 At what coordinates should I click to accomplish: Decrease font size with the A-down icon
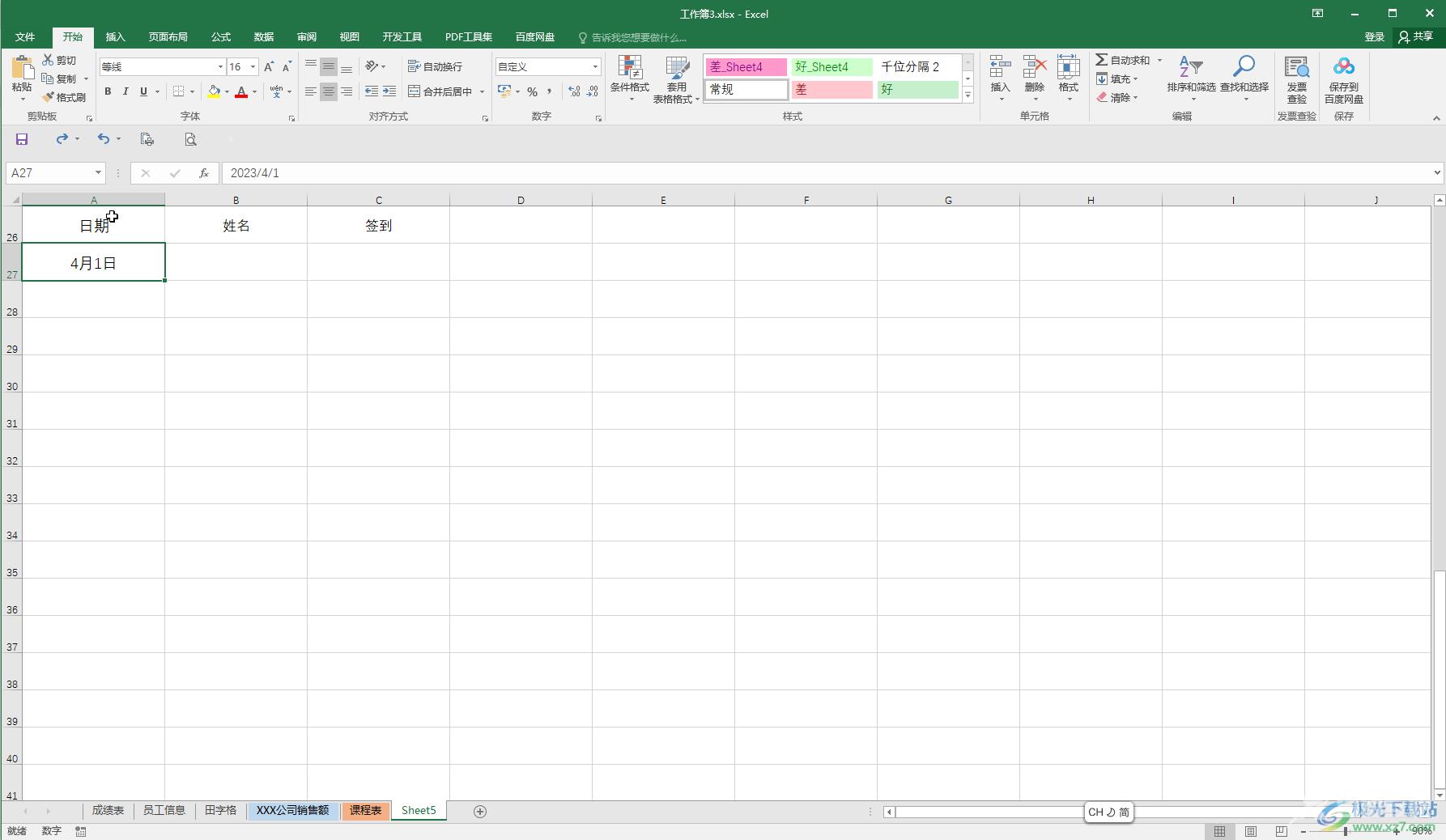(287, 66)
